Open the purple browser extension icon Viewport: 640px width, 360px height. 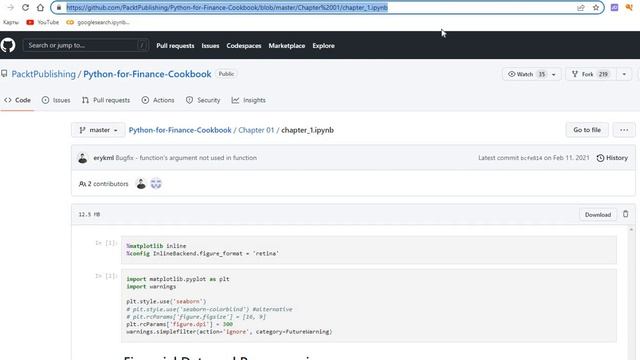[614, 7]
